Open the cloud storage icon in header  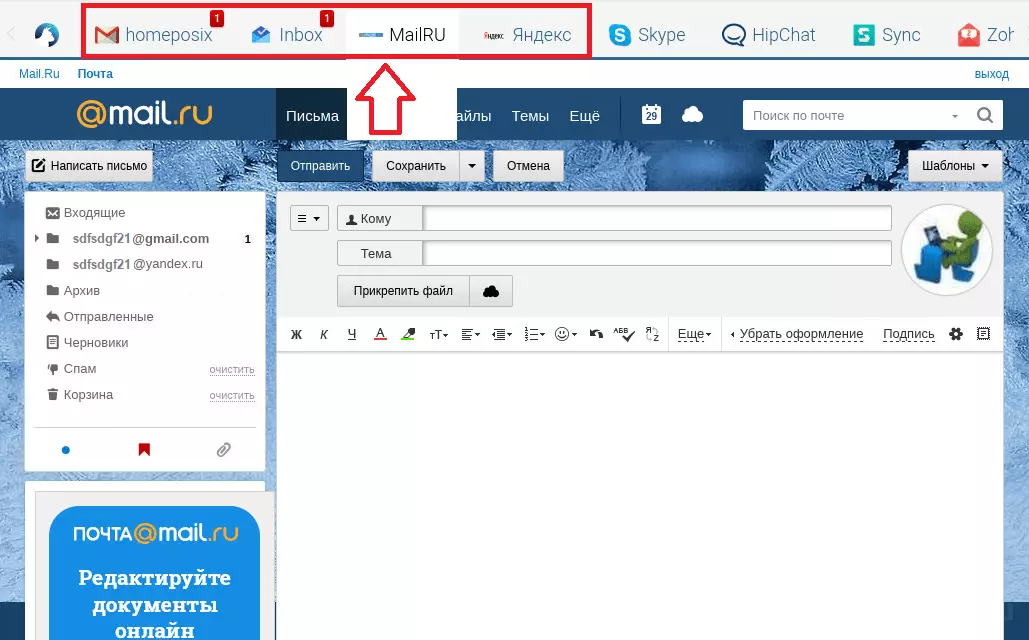[692, 115]
